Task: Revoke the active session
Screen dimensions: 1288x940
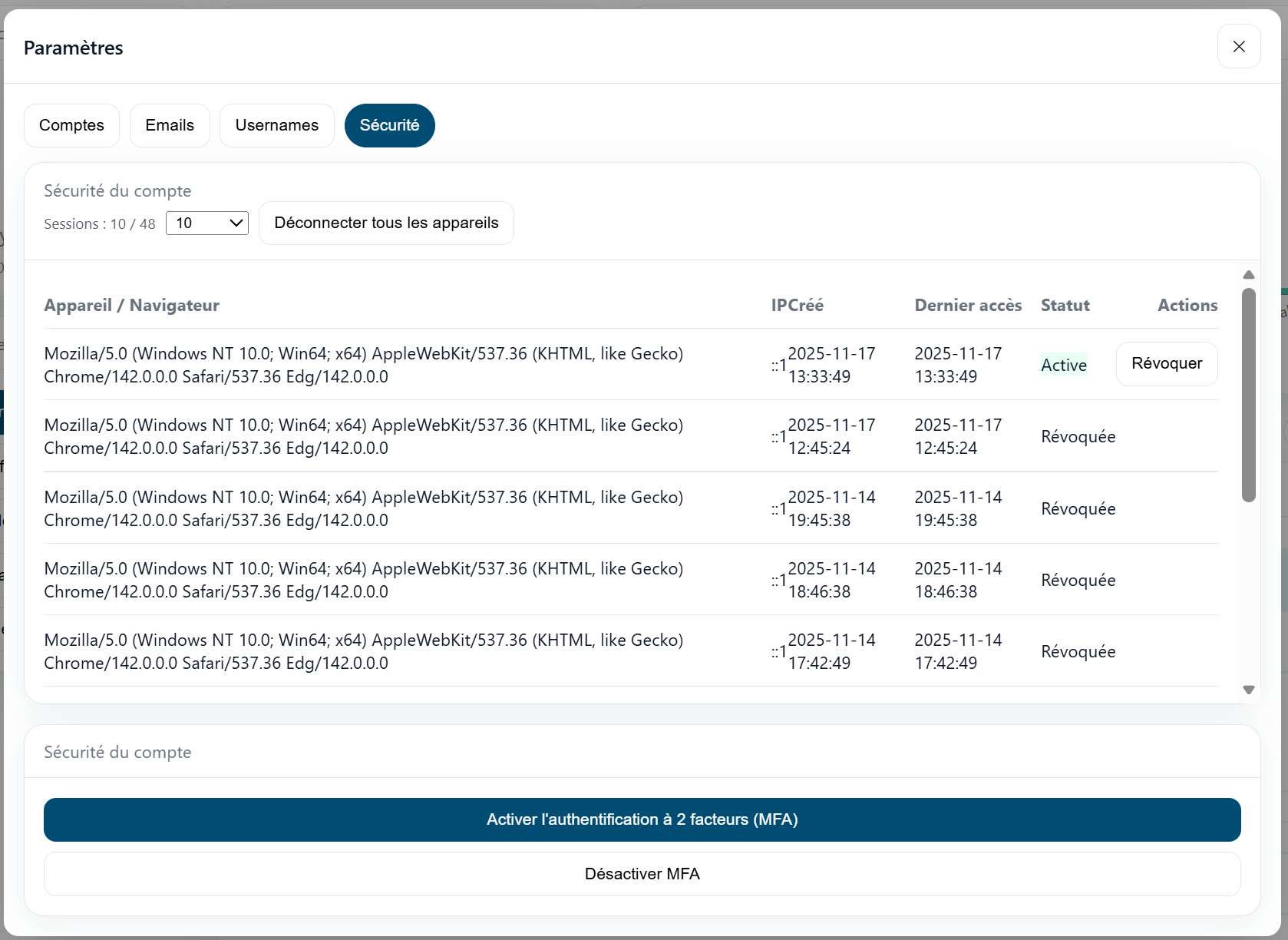Action: (x=1166, y=364)
